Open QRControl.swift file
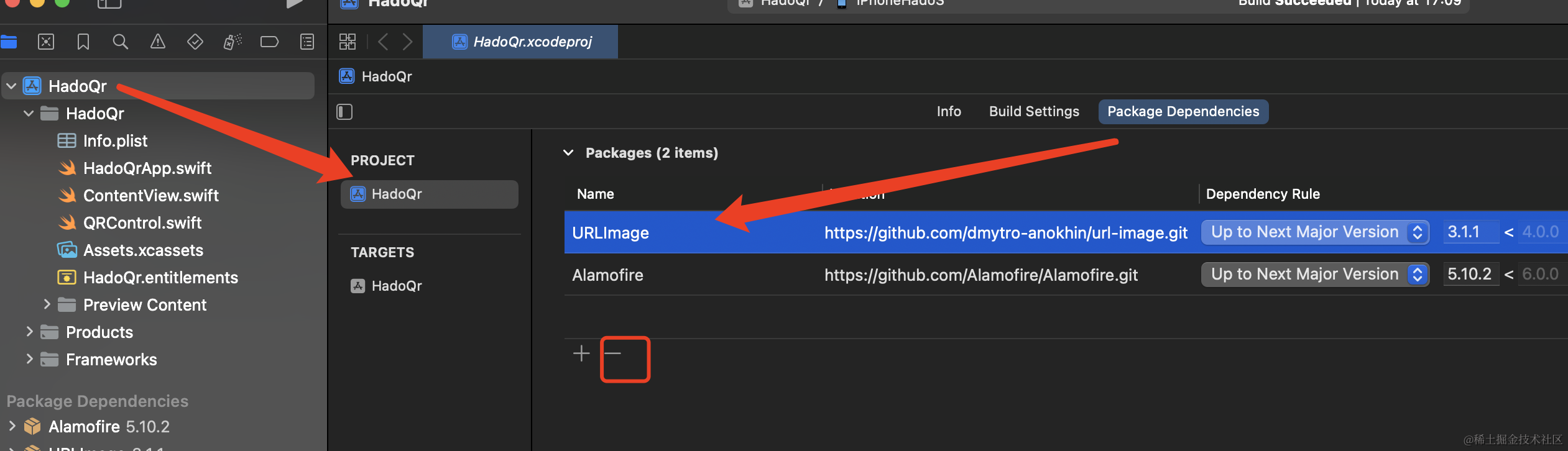Image resolution: width=1568 pixels, height=451 pixels. (142, 223)
